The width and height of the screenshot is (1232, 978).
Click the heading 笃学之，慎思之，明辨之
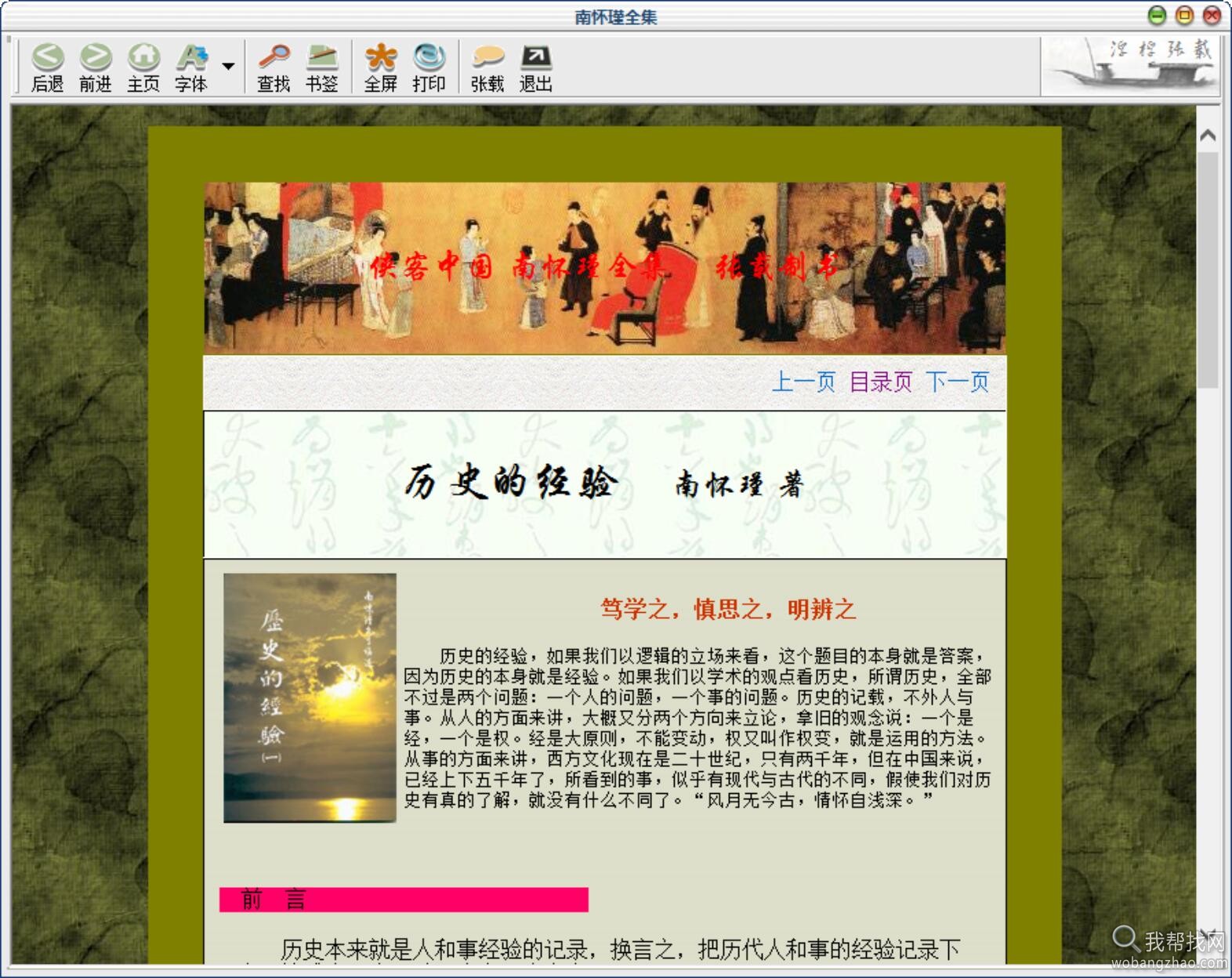[x=727, y=609]
